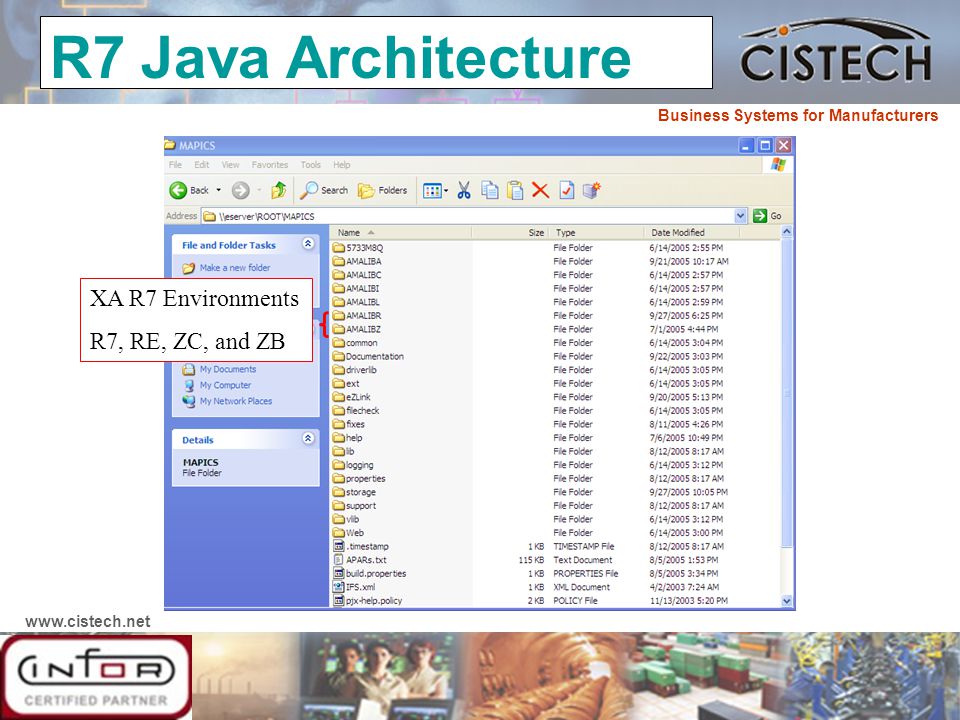Select the eZLink folder
Screen dimensions: 960x720
point(351,397)
